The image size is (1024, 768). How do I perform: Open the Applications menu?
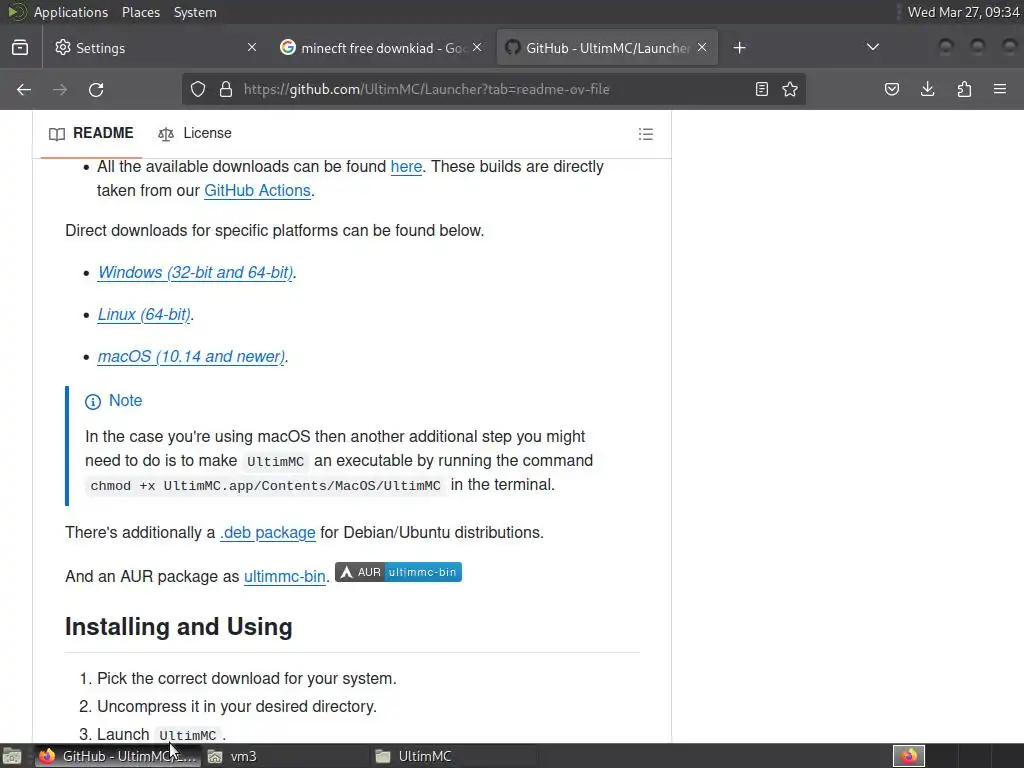click(71, 12)
